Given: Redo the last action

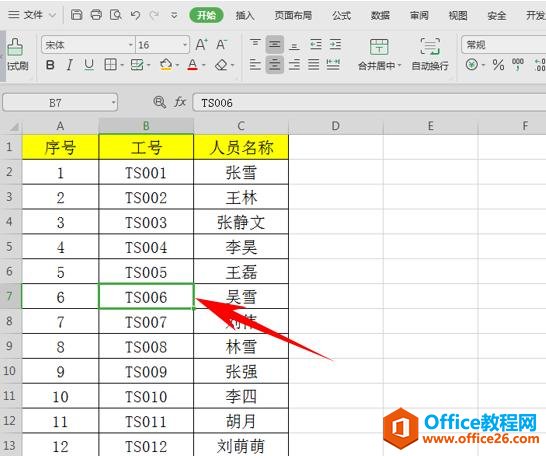Looking at the screenshot, I should click(x=154, y=15).
